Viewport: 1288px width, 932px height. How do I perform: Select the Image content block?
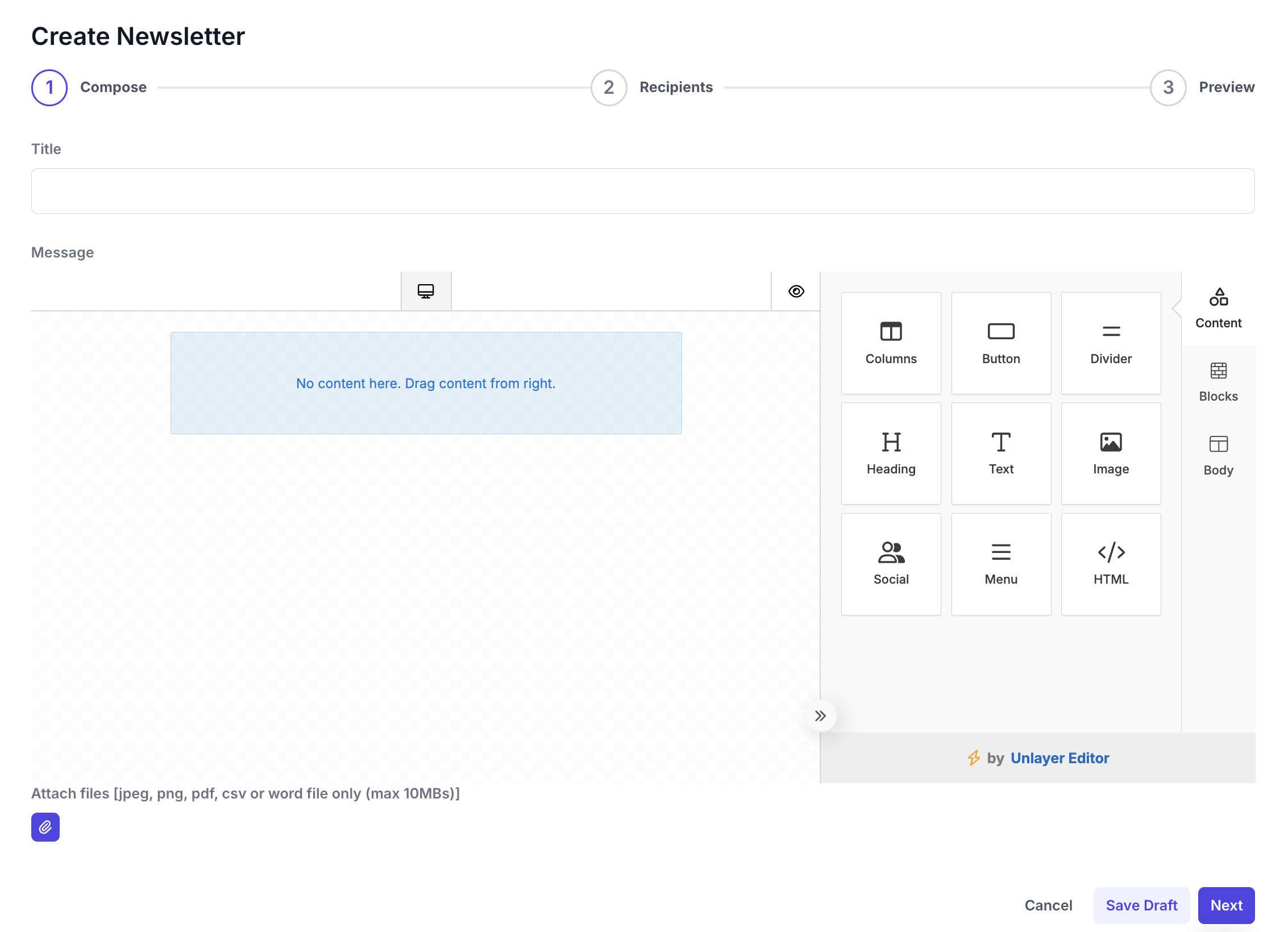1110,453
